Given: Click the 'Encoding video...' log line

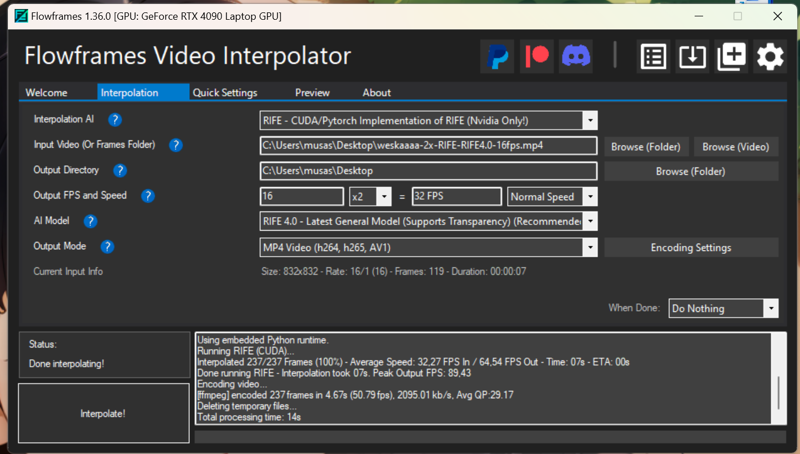Looking at the screenshot, I should click(x=230, y=384).
